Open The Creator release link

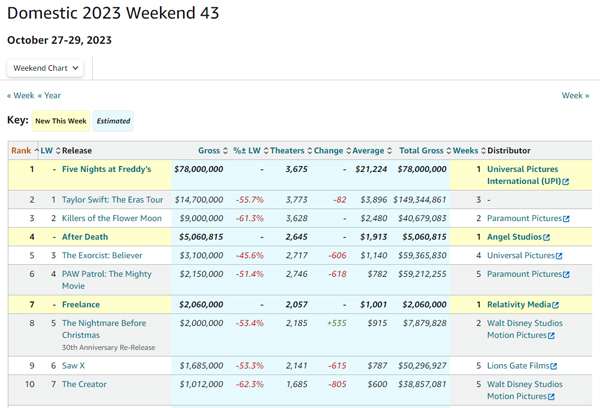point(84,384)
